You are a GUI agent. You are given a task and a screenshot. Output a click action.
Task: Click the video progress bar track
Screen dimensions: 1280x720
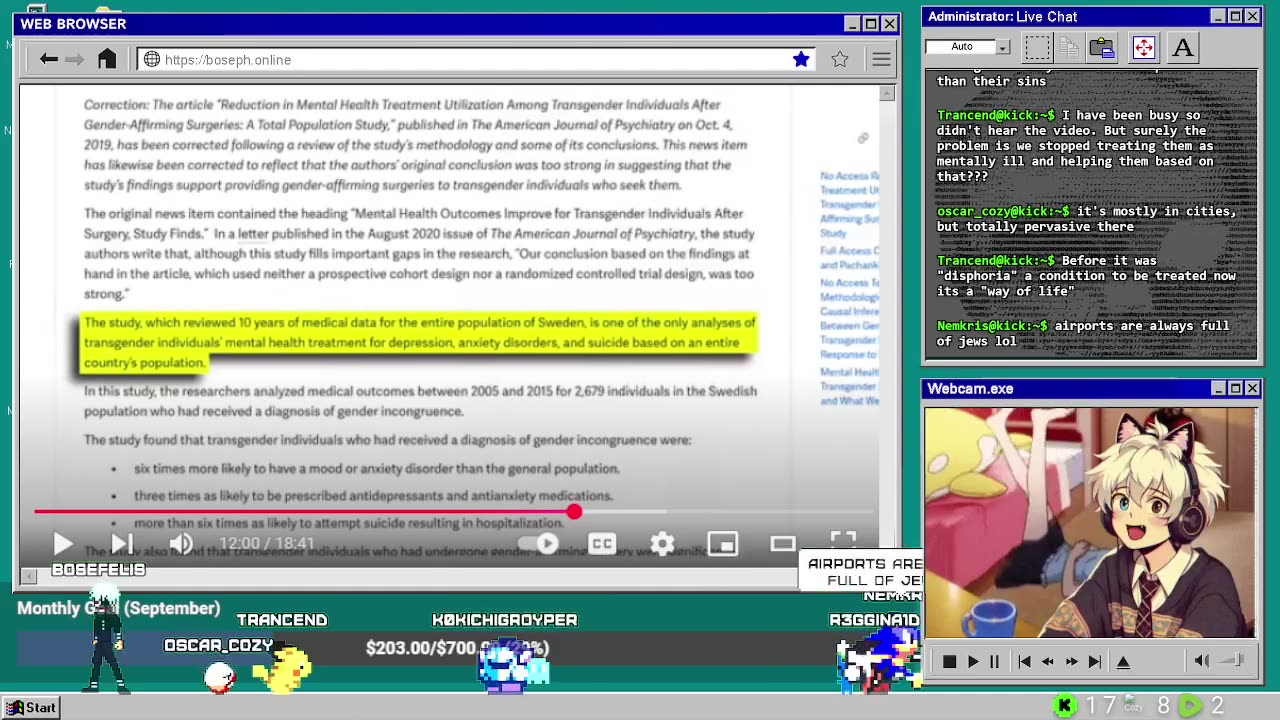(455, 512)
